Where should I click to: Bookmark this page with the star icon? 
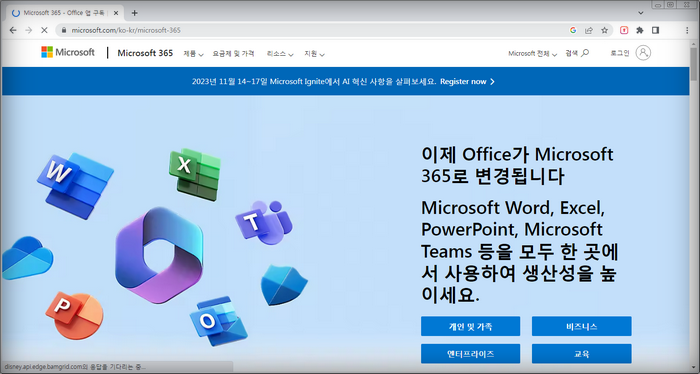pyautogui.click(x=604, y=30)
